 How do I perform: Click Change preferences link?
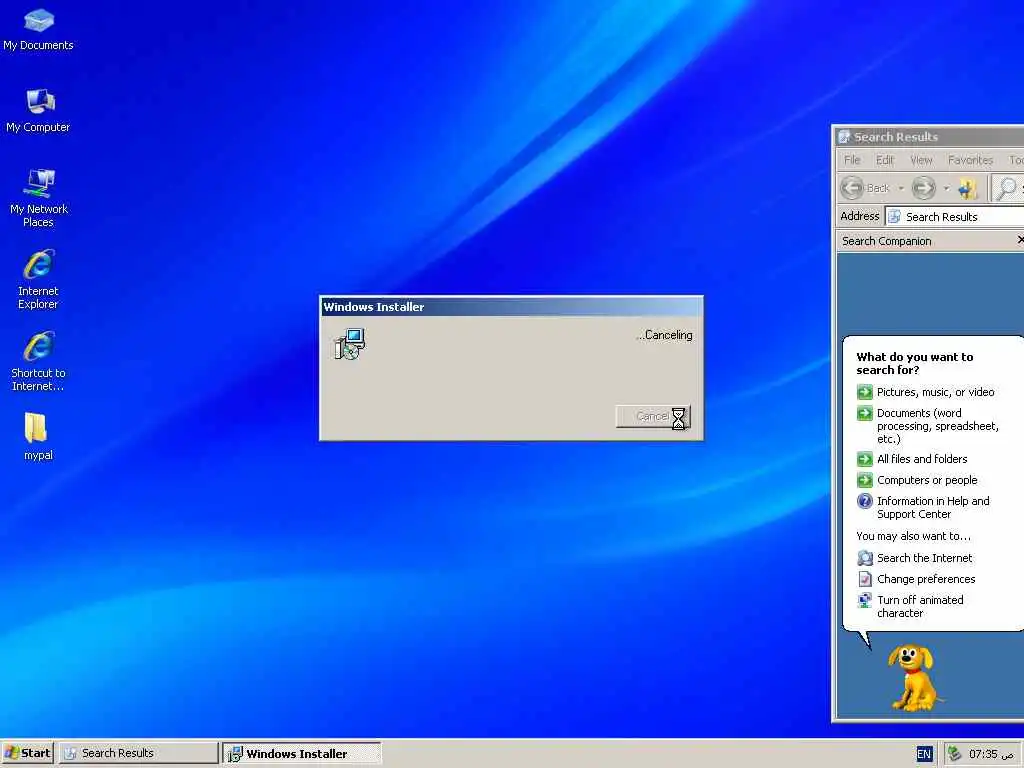pos(925,579)
